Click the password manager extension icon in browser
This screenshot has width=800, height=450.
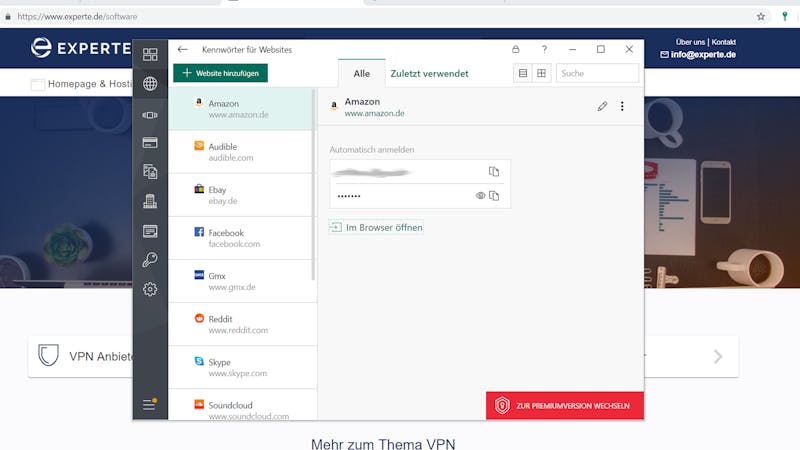coord(785,16)
